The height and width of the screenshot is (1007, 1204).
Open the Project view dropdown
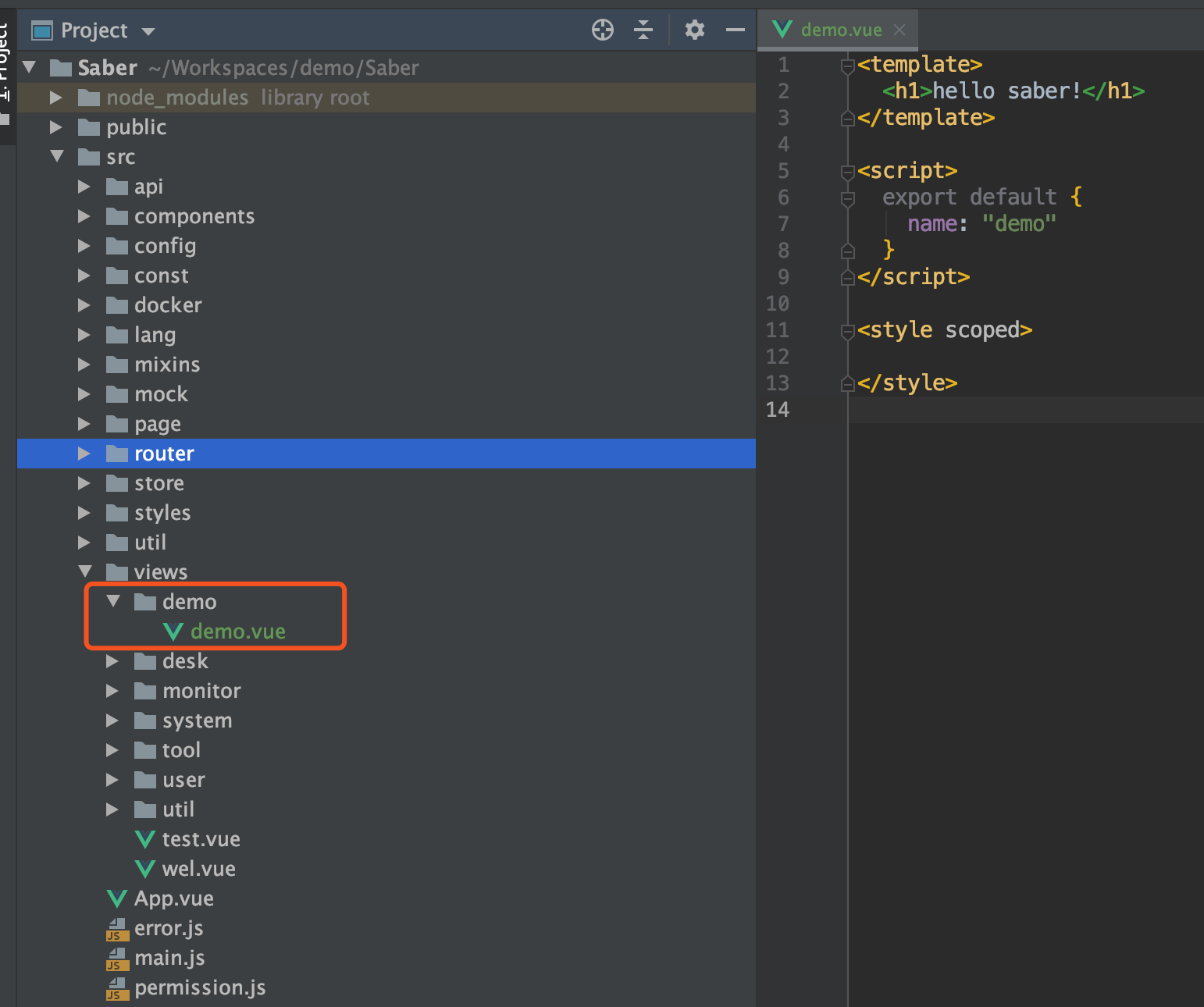pyautogui.click(x=148, y=31)
